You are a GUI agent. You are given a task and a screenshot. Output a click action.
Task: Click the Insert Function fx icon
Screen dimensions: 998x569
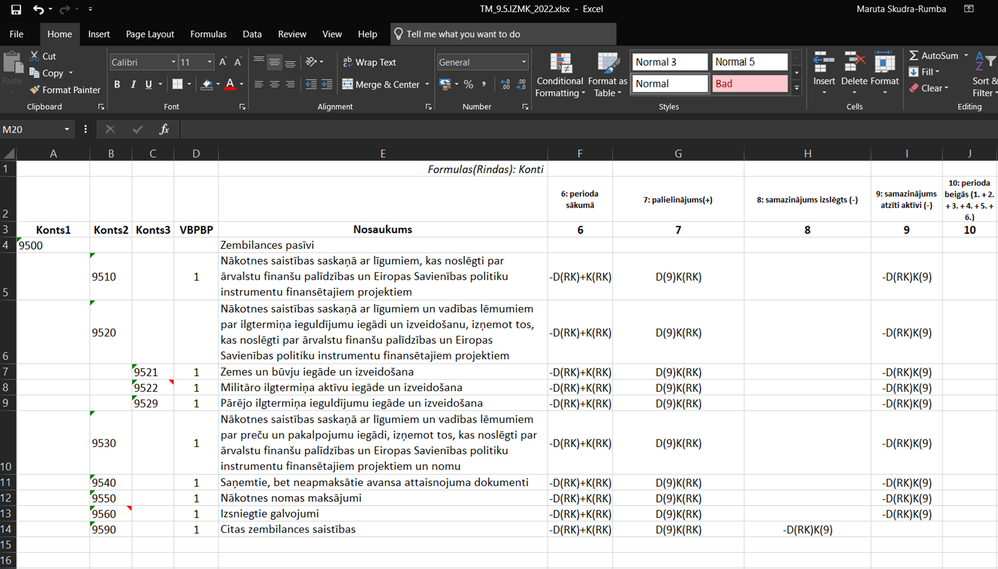click(x=164, y=129)
